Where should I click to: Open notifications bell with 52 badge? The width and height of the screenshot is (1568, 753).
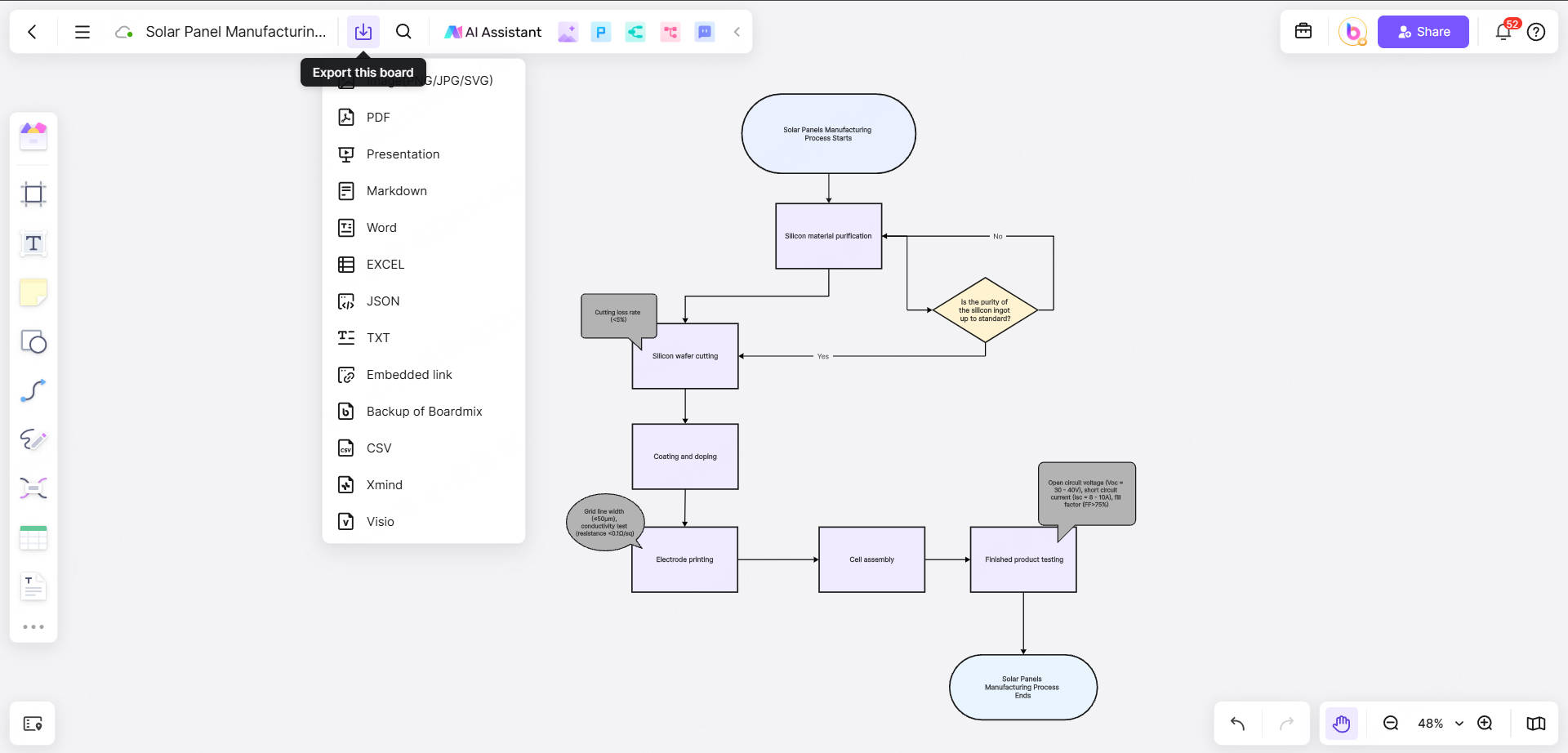pyautogui.click(x=1503, y=32)
